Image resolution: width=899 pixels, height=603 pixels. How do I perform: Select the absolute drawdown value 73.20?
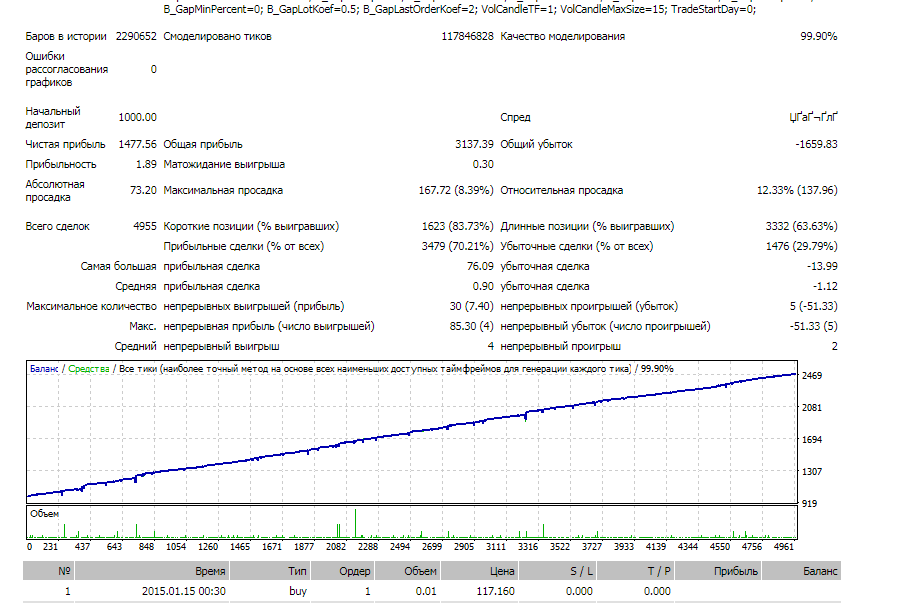143,190
